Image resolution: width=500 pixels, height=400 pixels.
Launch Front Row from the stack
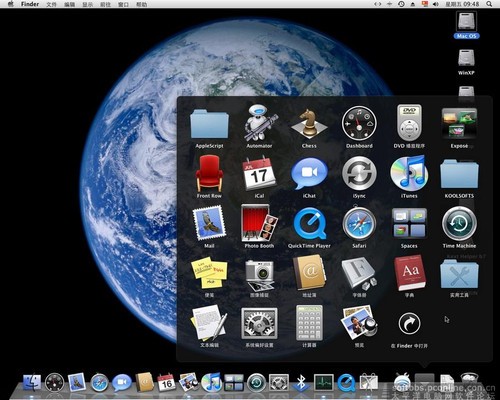(x=209, y=173)
